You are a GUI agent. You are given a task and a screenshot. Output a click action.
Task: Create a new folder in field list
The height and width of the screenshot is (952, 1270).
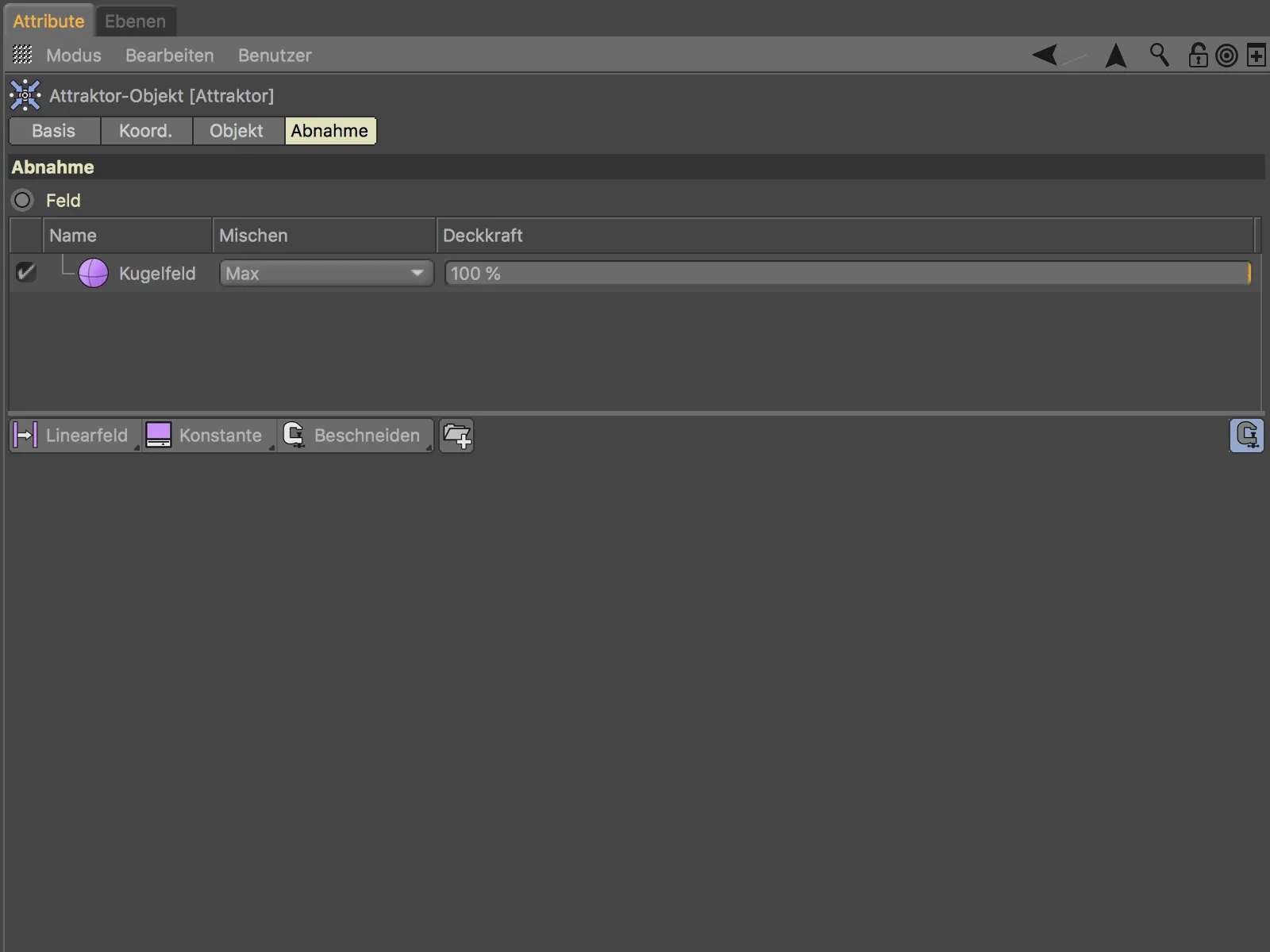456,436
